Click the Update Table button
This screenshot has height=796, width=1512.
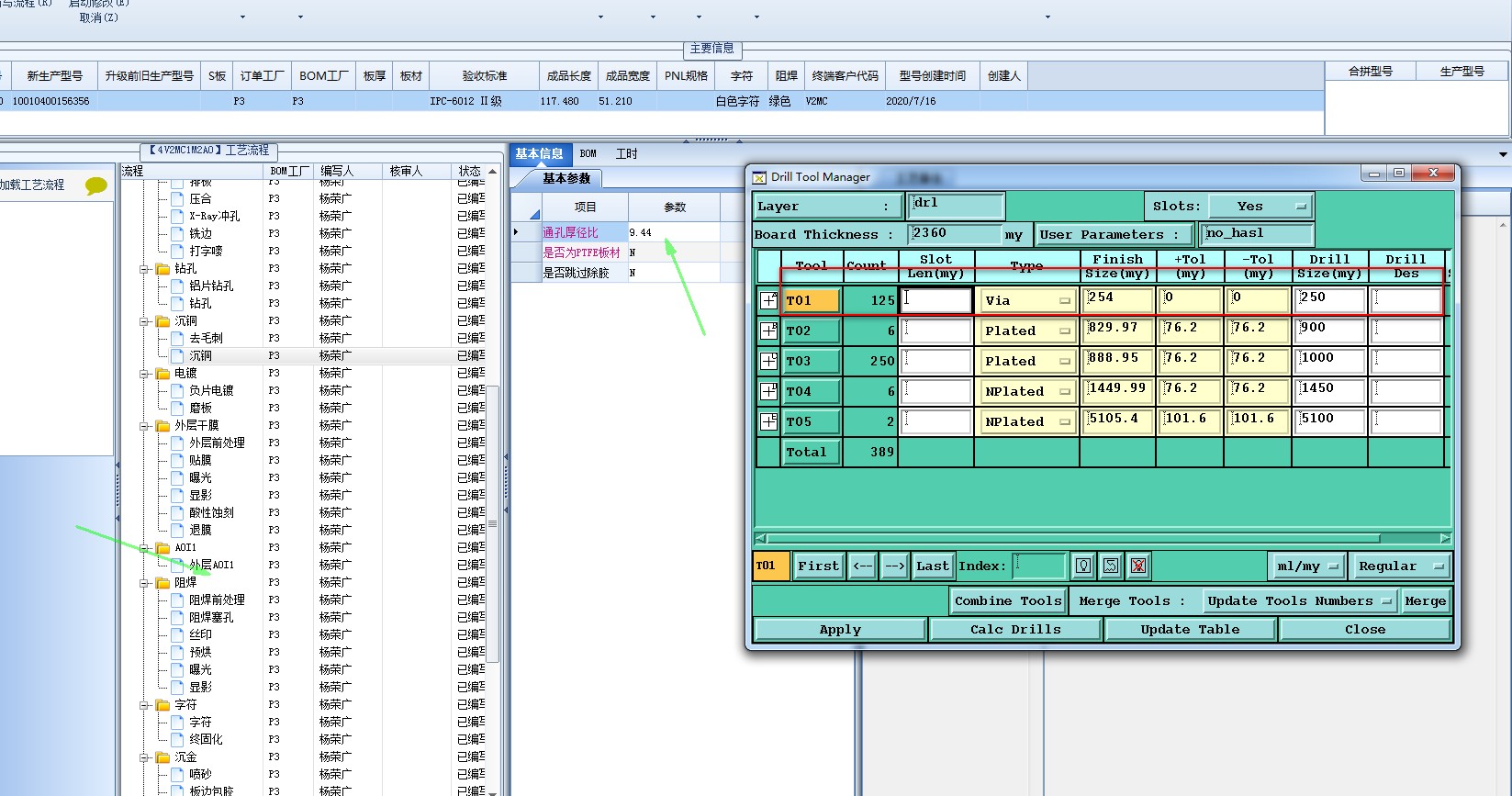(x=1190, y=629)
